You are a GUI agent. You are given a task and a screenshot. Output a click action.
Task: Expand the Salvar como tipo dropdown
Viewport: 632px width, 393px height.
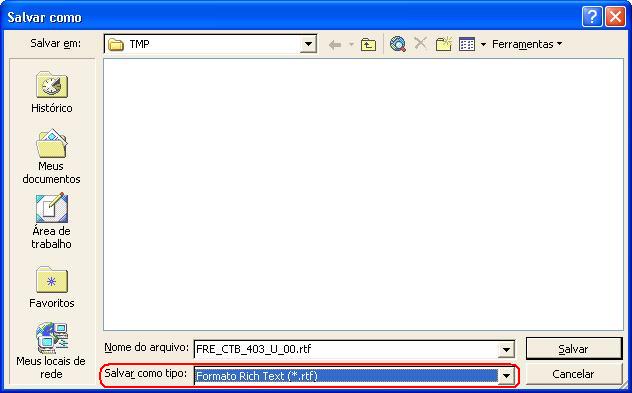coord(506,376)
